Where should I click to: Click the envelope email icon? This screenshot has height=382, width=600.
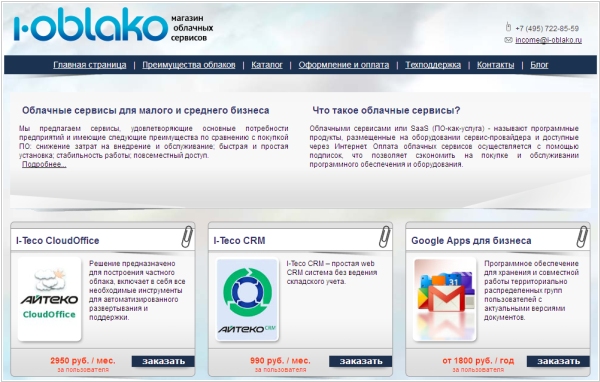[508, 40]
